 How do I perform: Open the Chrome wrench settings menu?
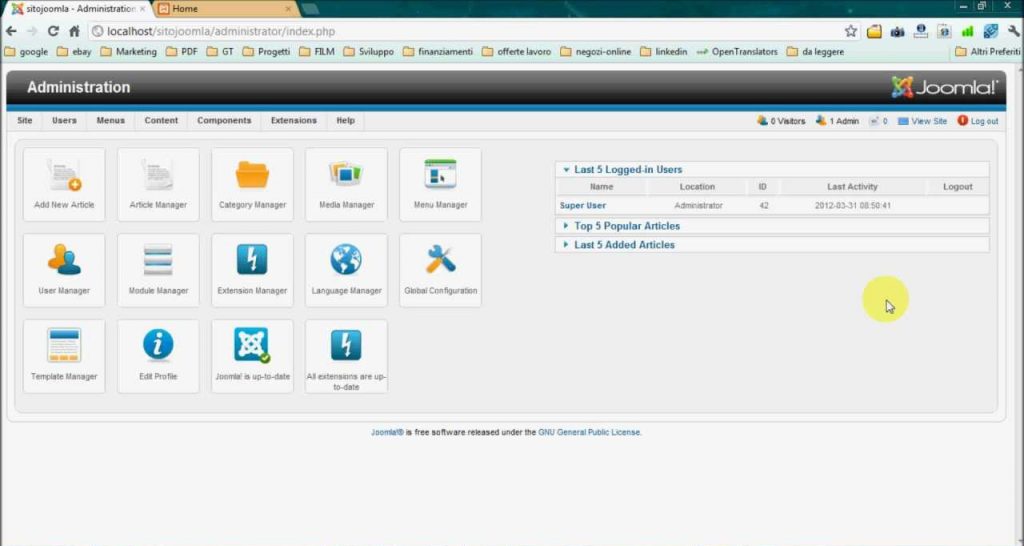coord(1014,31)
